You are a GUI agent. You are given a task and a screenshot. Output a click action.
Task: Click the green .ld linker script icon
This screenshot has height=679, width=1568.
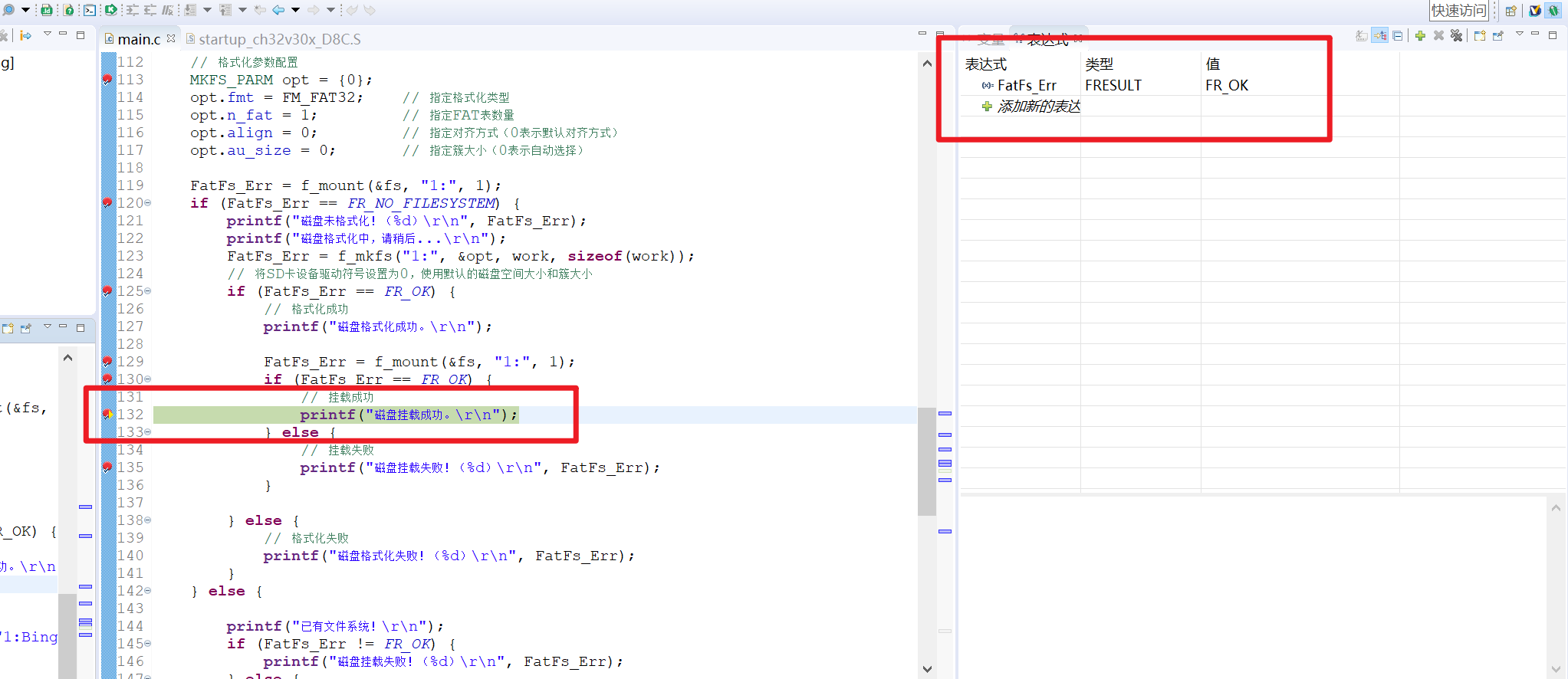click(46, 10)
